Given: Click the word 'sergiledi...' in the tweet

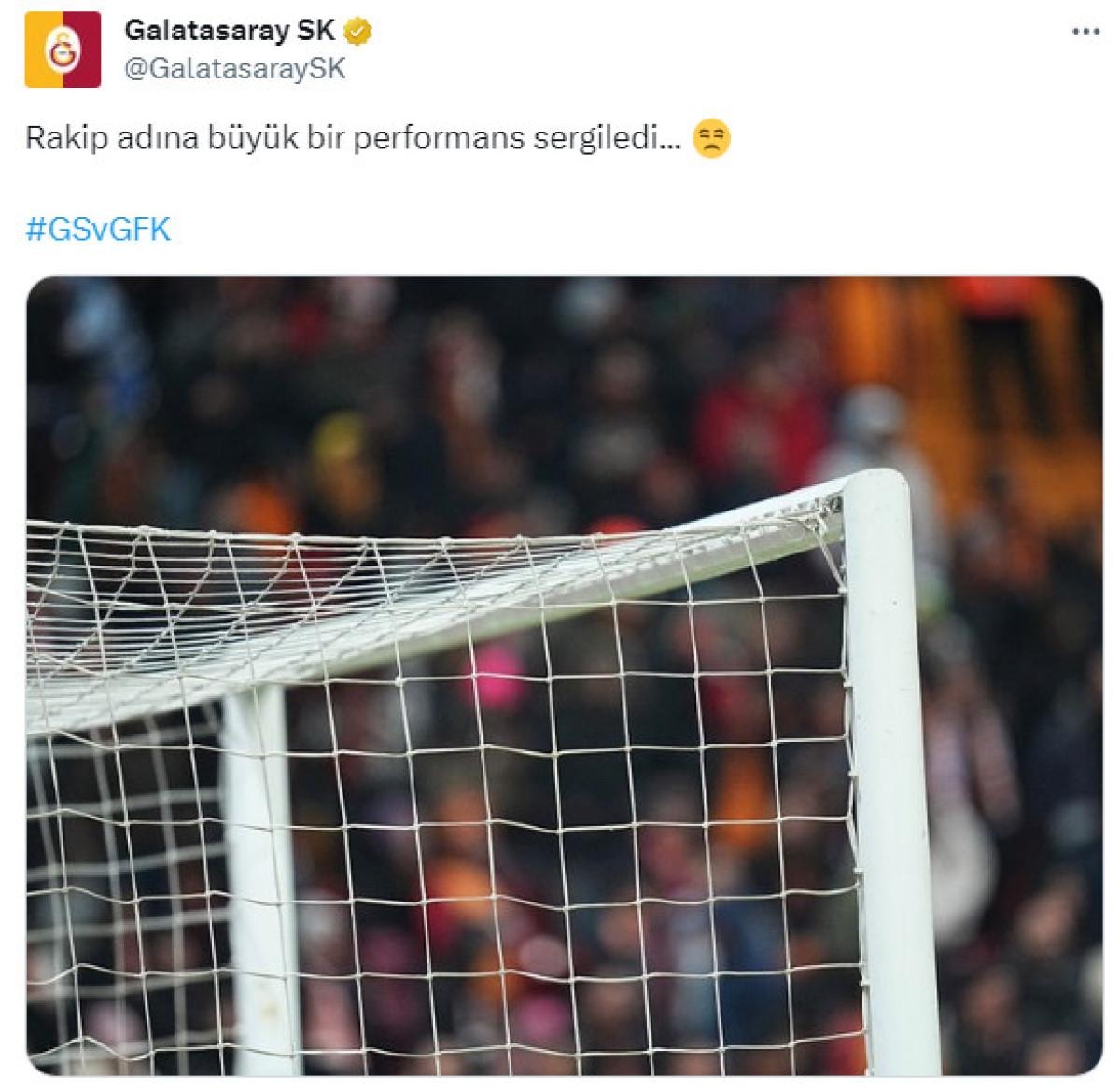Looking at the screenshot, I should (x=607, y=140).
